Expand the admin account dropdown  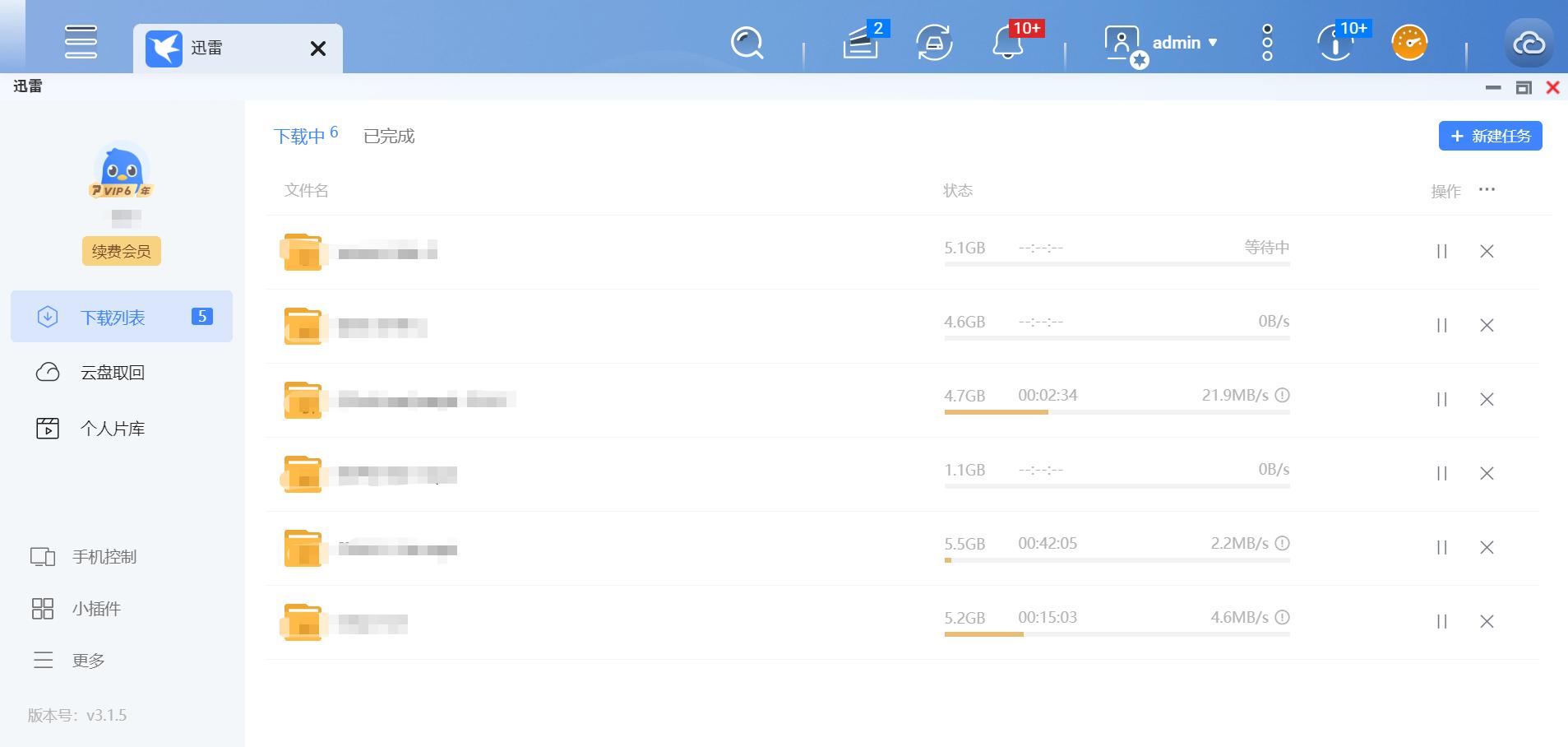[1185, 43]
